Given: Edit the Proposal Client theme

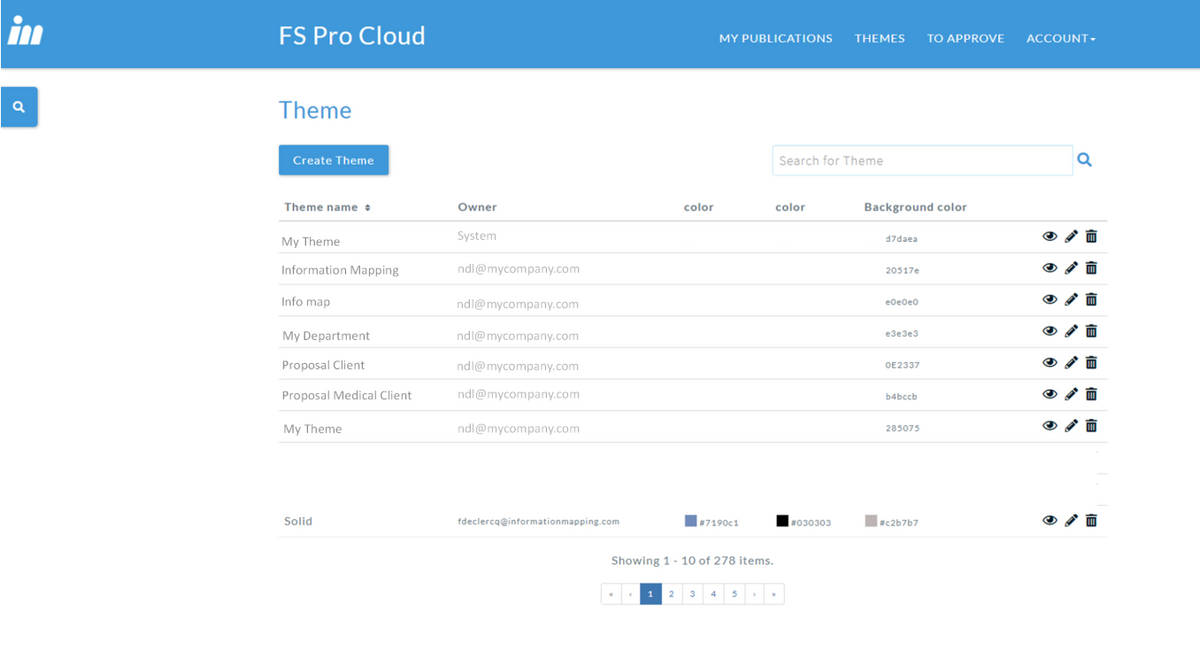Looking at the screenshot, I should click(1071, 363).
